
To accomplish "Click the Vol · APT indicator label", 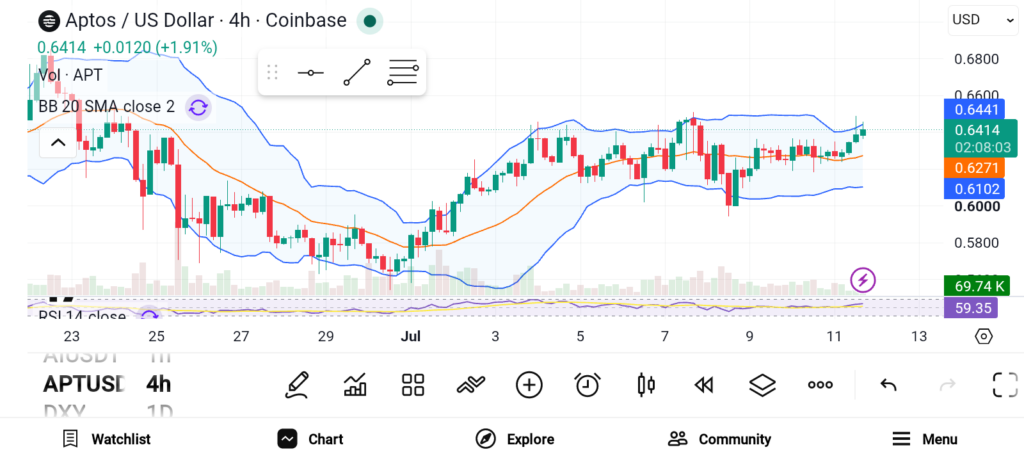I will pyautogui.click(x=71, y=75).
